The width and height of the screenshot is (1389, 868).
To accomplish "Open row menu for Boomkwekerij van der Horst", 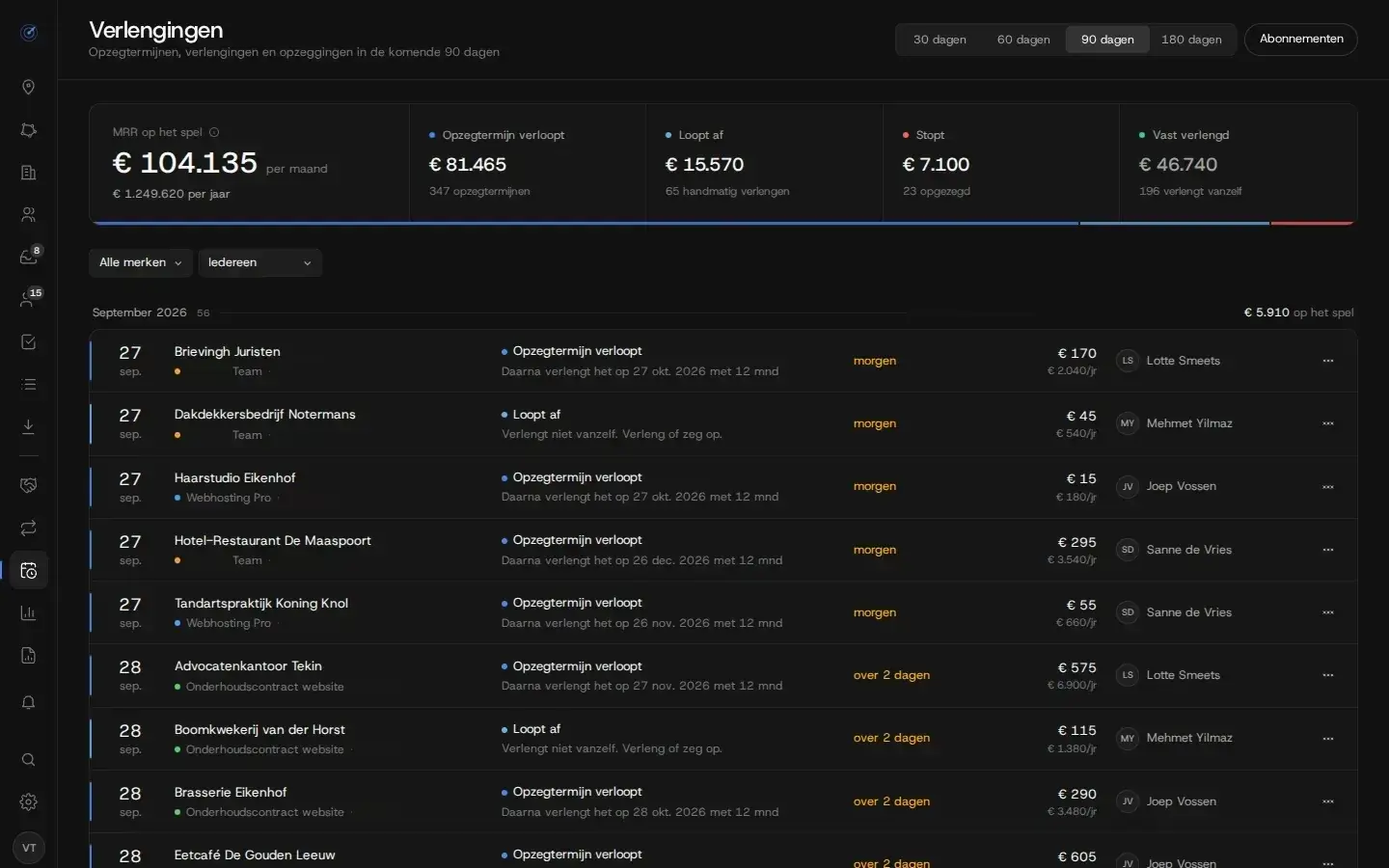I will [1328, 739].
